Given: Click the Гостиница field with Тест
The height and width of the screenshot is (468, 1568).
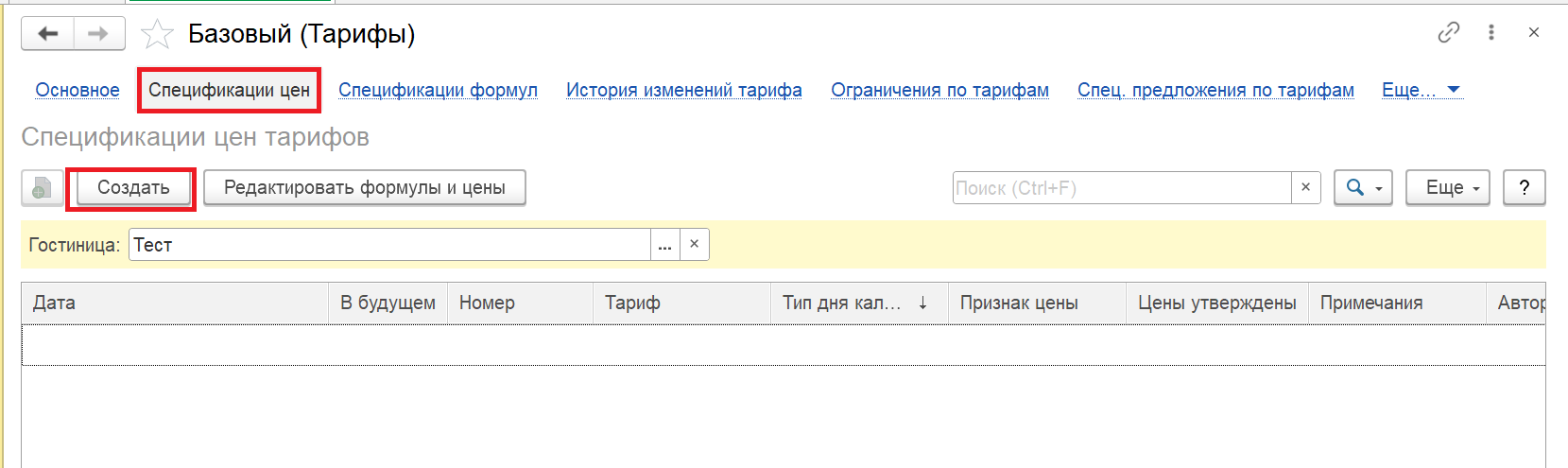Looking at the screenshot, I should tap(389, 245).
